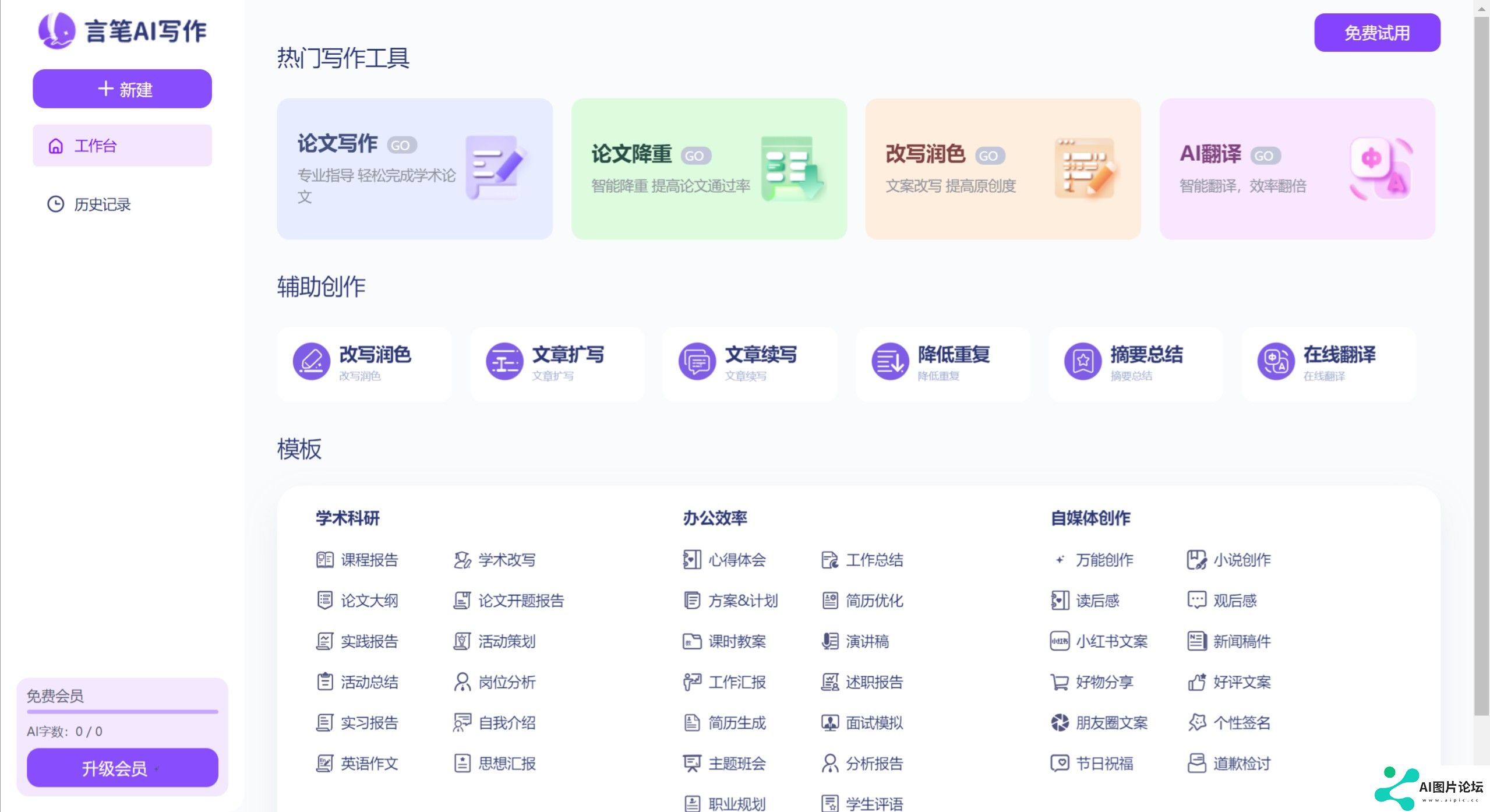
Task: Click the 心得体会 template icon
Action: (x=691, y=560)
